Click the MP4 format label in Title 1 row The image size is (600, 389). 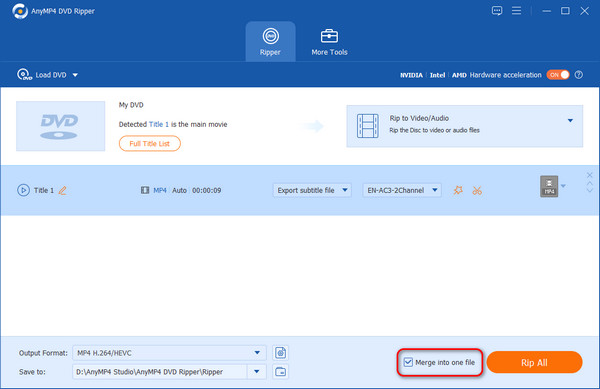[160, 190]
